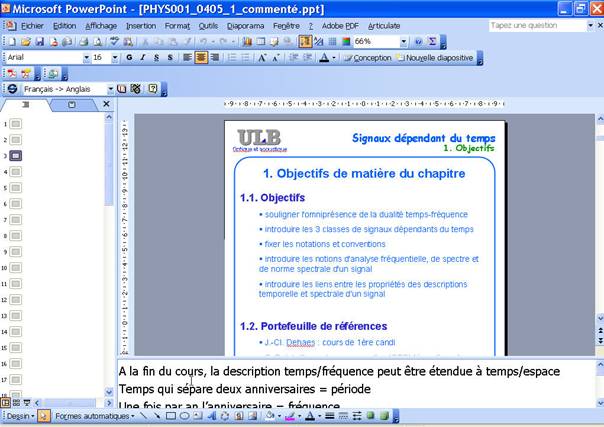Click the Sigma equation icon
This screenshot has width=604, height=427.
coord(432,42)
